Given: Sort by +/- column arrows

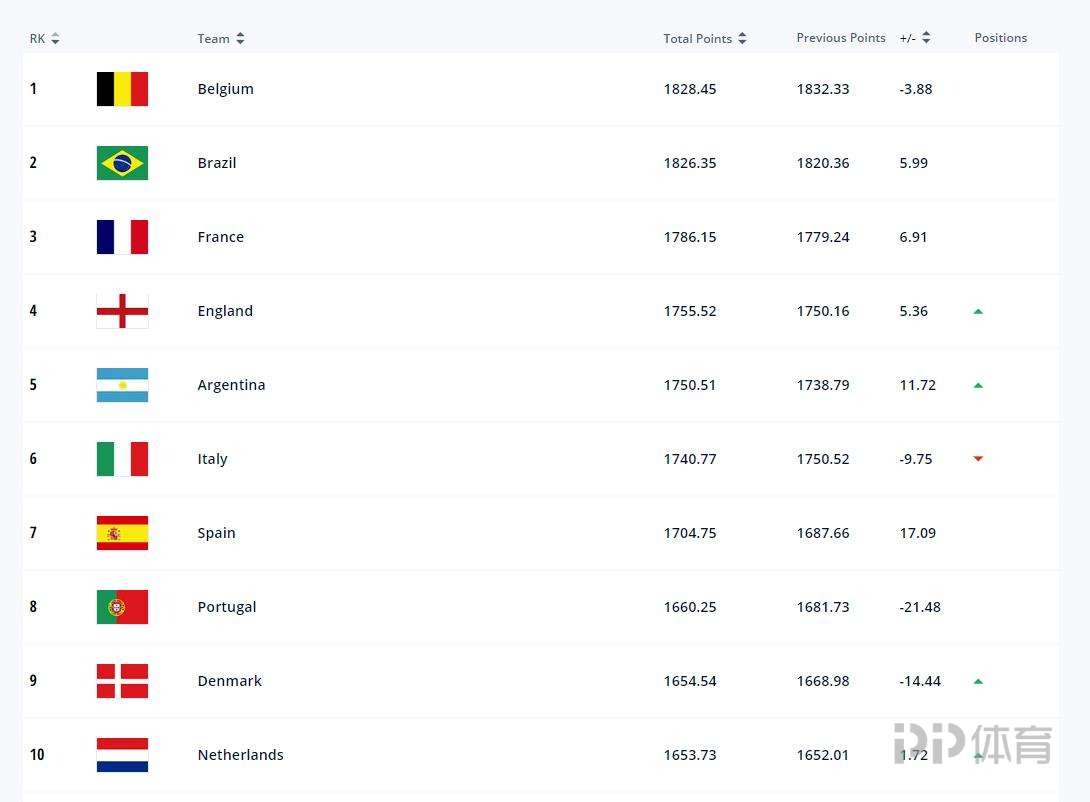Looking at the screenshot, I should tap(926, 38).
